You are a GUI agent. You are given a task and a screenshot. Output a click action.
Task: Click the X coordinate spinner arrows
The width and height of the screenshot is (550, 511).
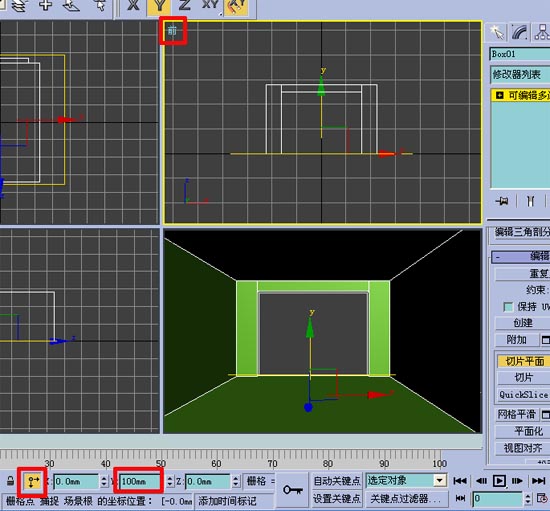[x=103, y=482]
